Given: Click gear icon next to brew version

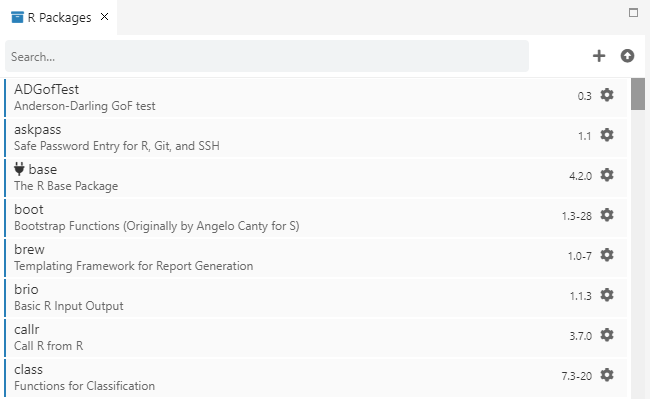Looking at the screenshot, I should coord(607,255).
